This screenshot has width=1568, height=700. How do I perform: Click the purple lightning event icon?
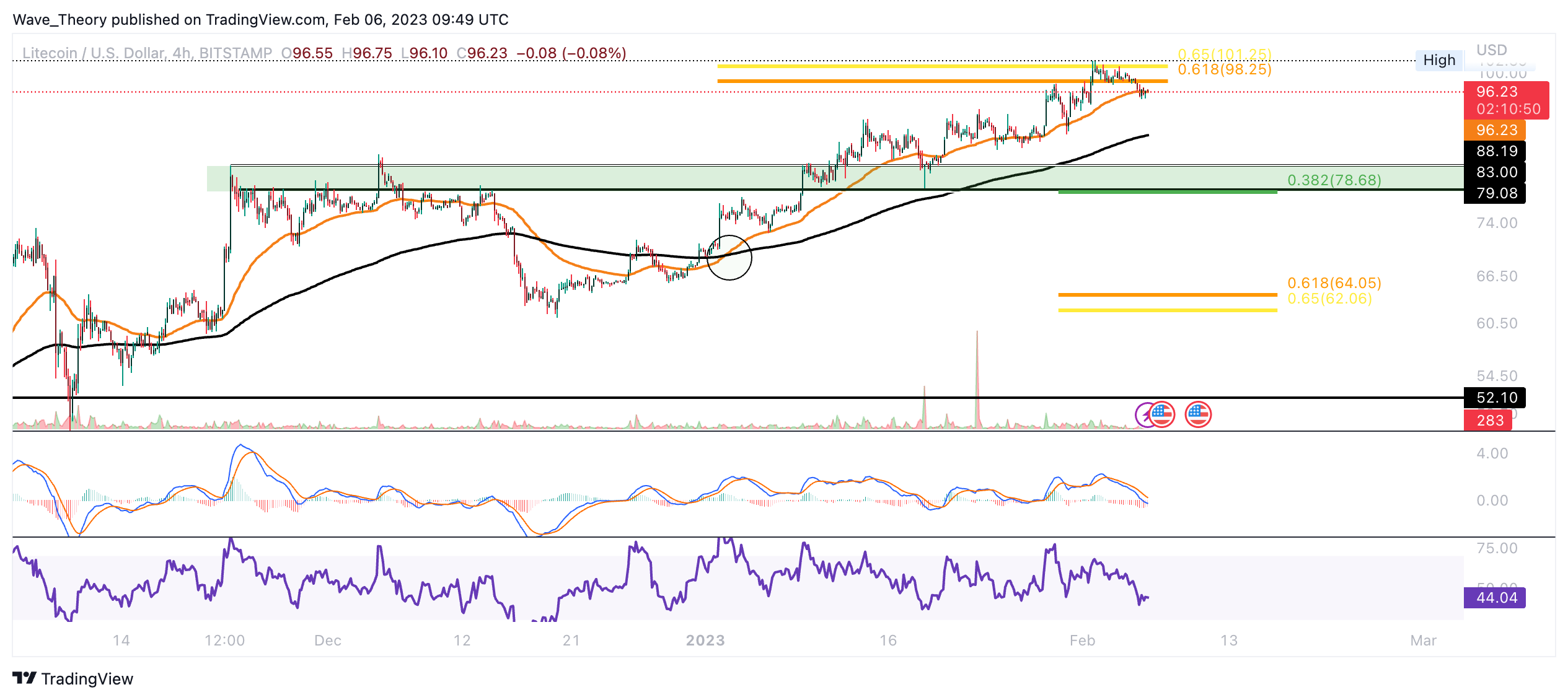click(1143, 415)
